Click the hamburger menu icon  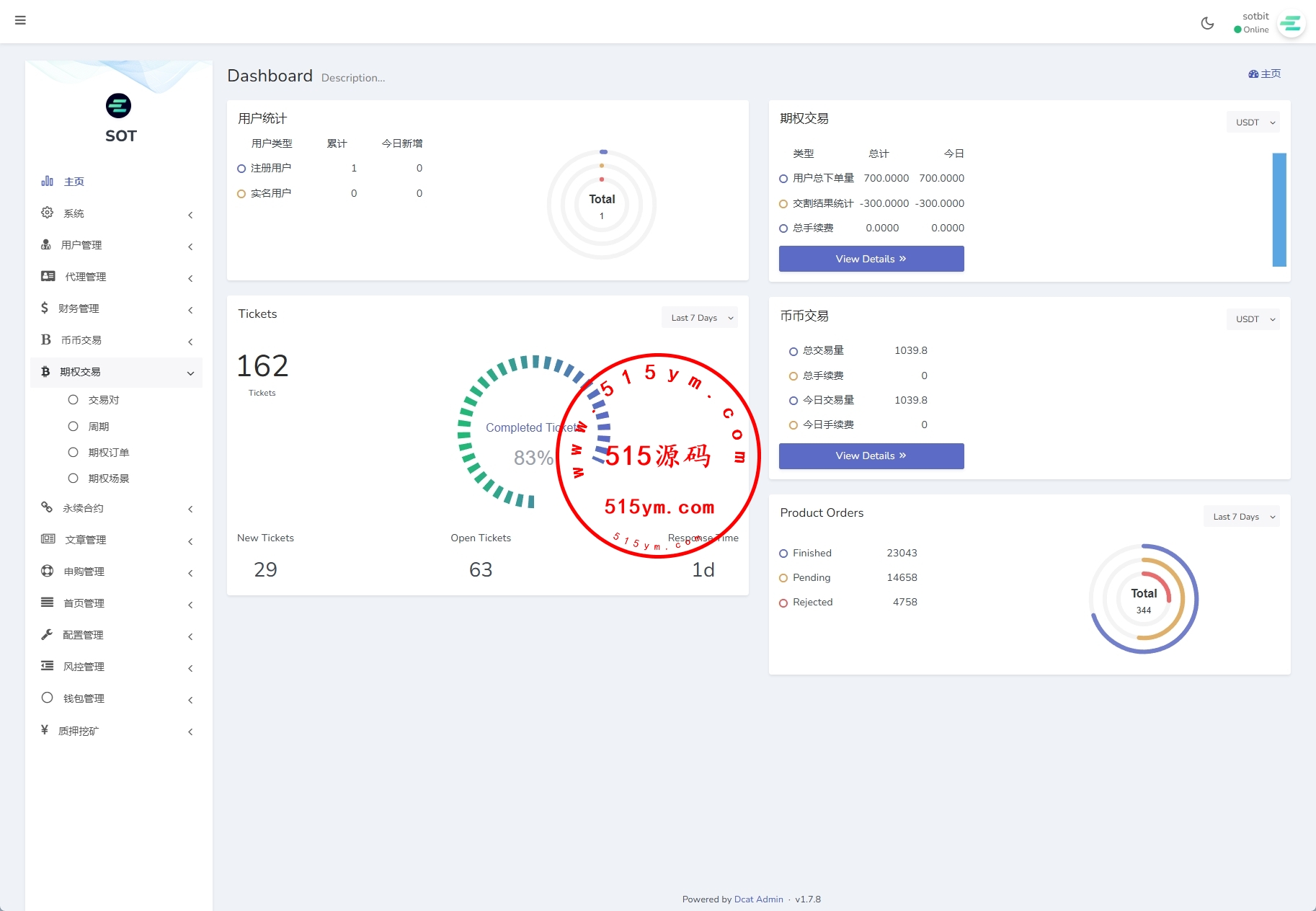pyautogui.click(x=20, y=20)
